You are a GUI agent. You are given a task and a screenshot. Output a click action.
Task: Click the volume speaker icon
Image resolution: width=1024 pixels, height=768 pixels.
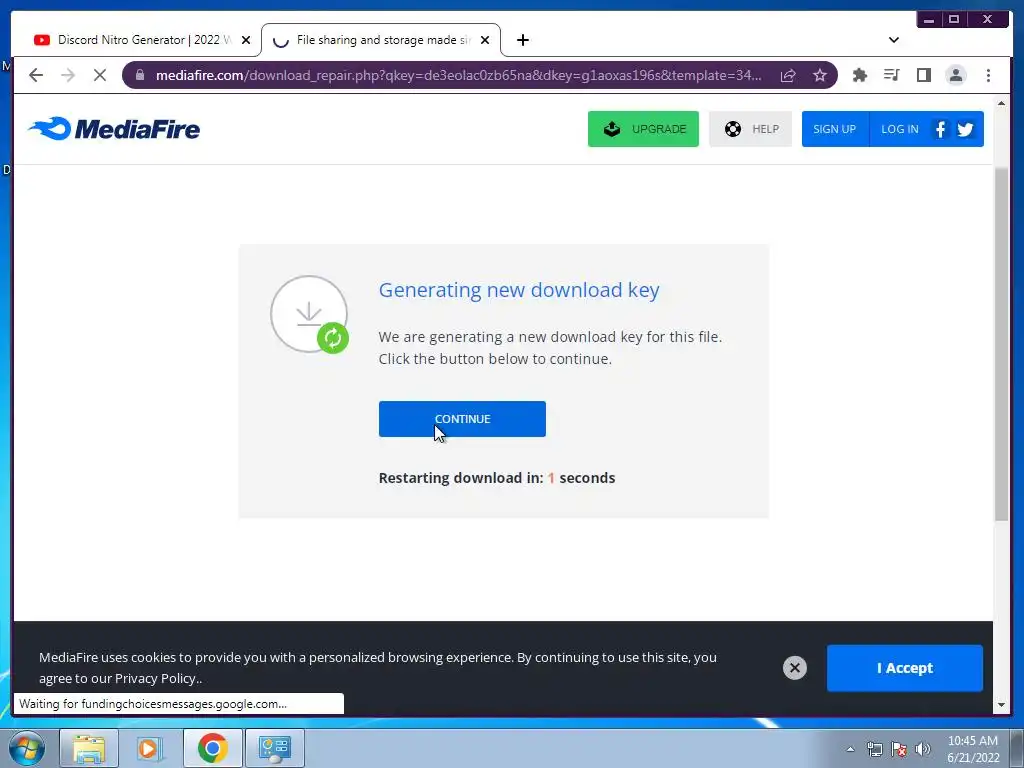[x=923, y=749]
